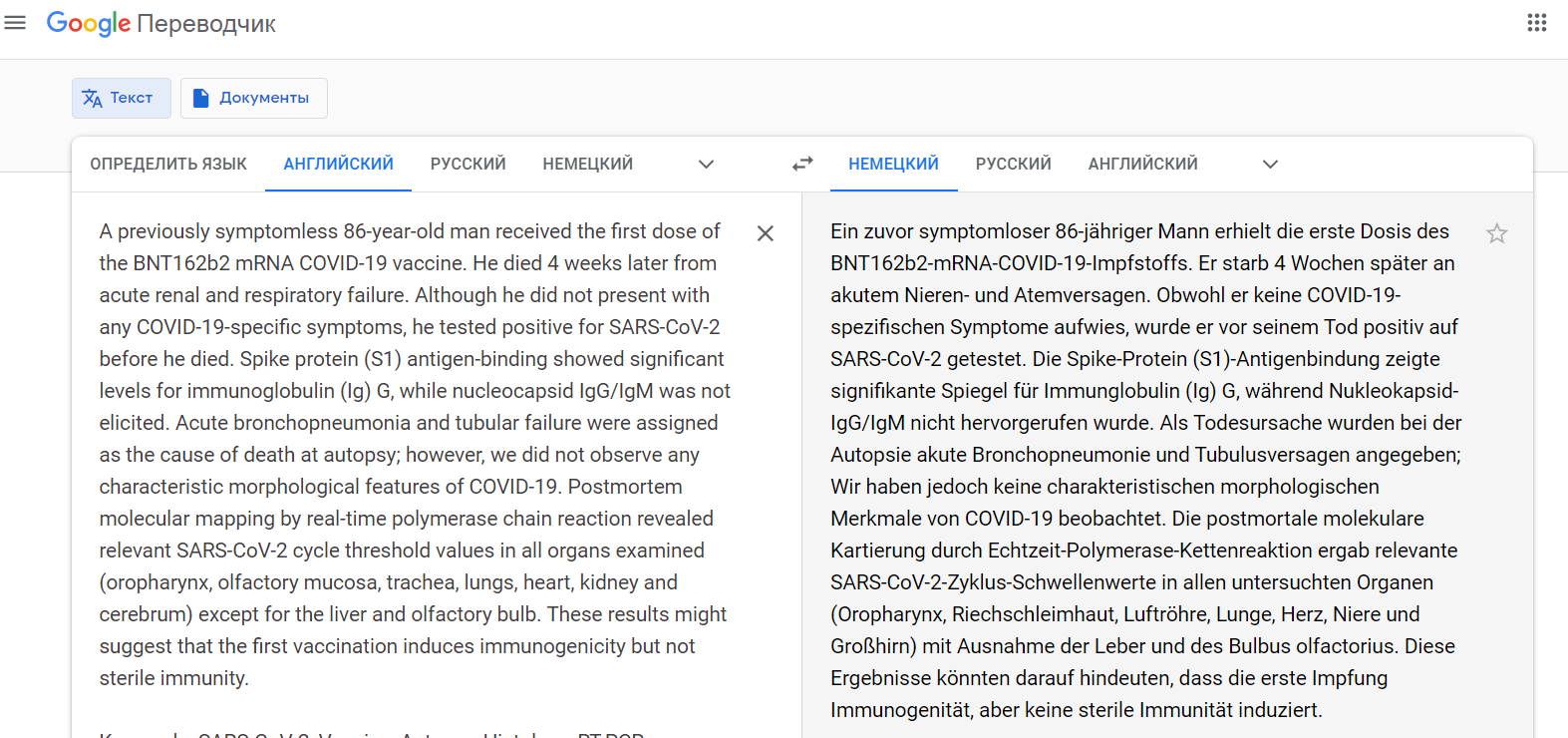This screenshot has height=738, width=1568.
Task: Click the Google logo
Action: (x=88, y=23)
